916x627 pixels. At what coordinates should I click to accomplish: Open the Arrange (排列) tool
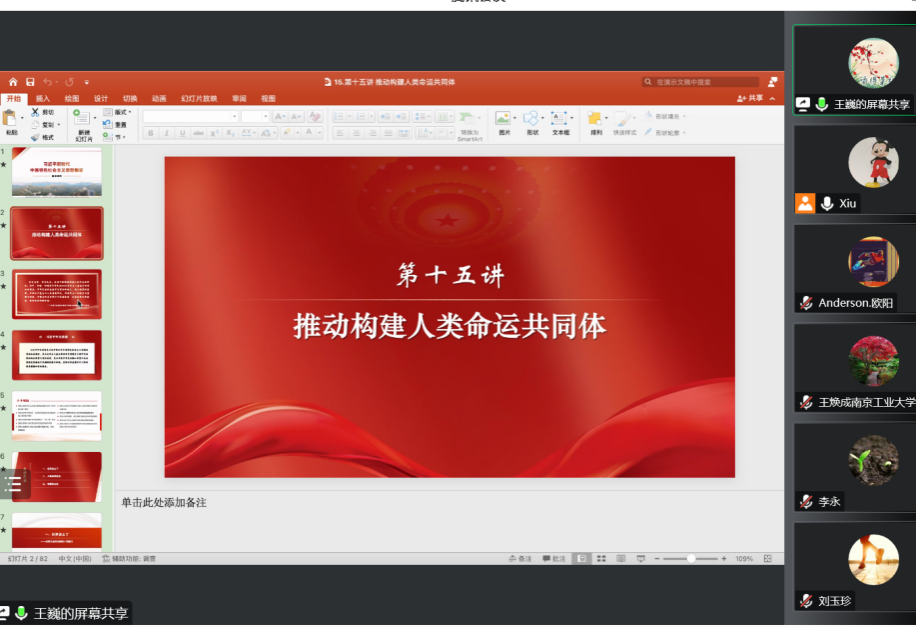point(595,119)
